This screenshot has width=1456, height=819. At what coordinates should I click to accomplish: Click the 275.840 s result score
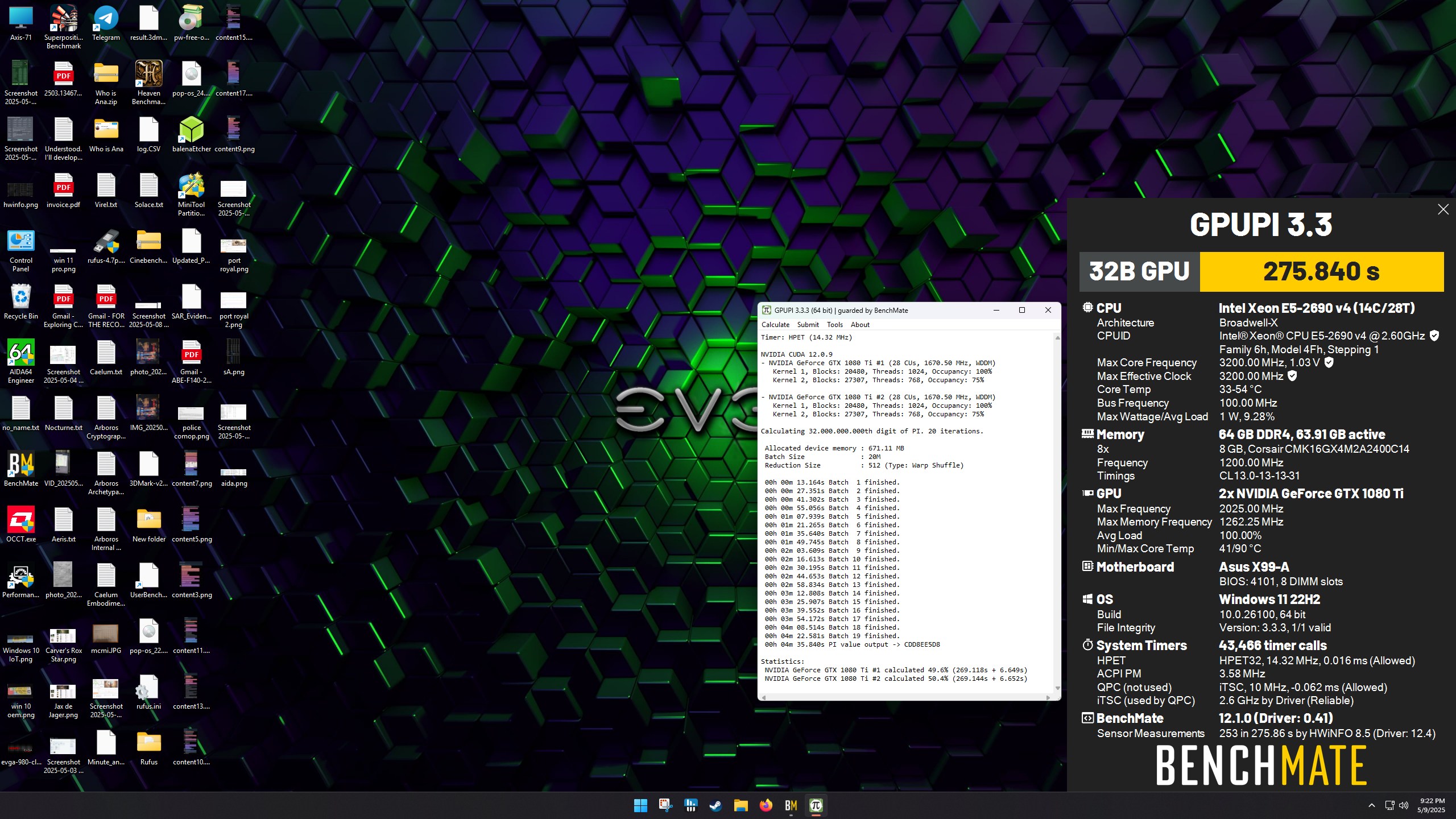coord(1321,271)
